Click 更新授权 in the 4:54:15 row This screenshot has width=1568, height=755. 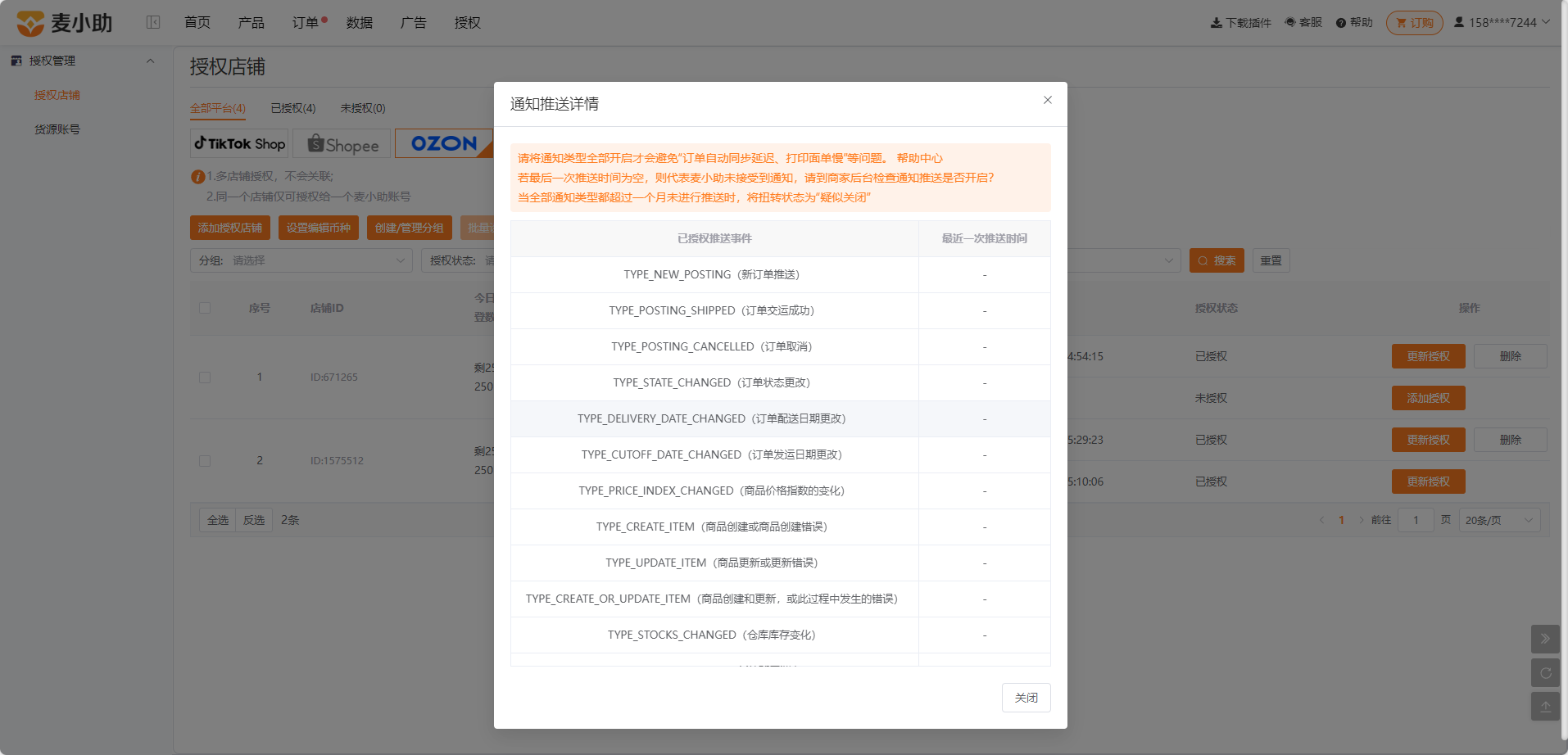point(1429,356)
